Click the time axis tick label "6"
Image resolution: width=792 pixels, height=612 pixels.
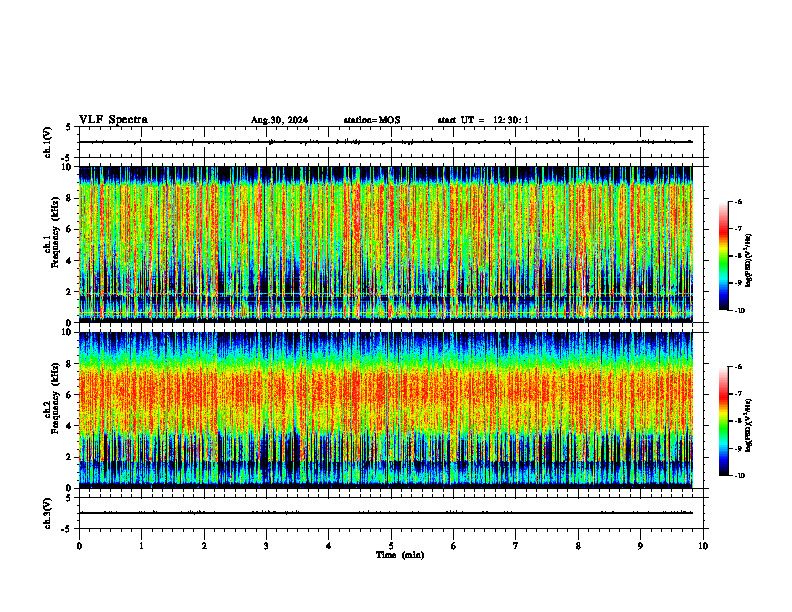[454, 546]
